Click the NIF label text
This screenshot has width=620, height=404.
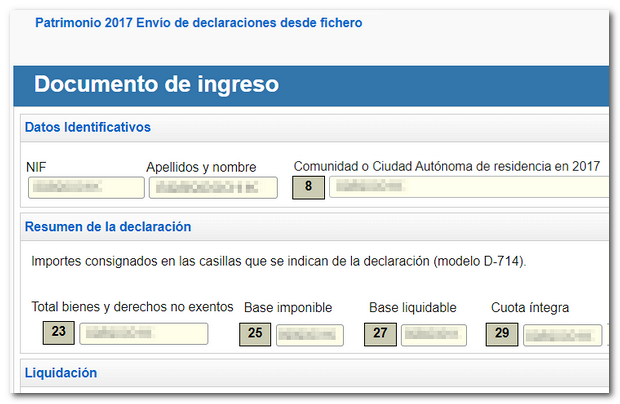click(37, 166)
